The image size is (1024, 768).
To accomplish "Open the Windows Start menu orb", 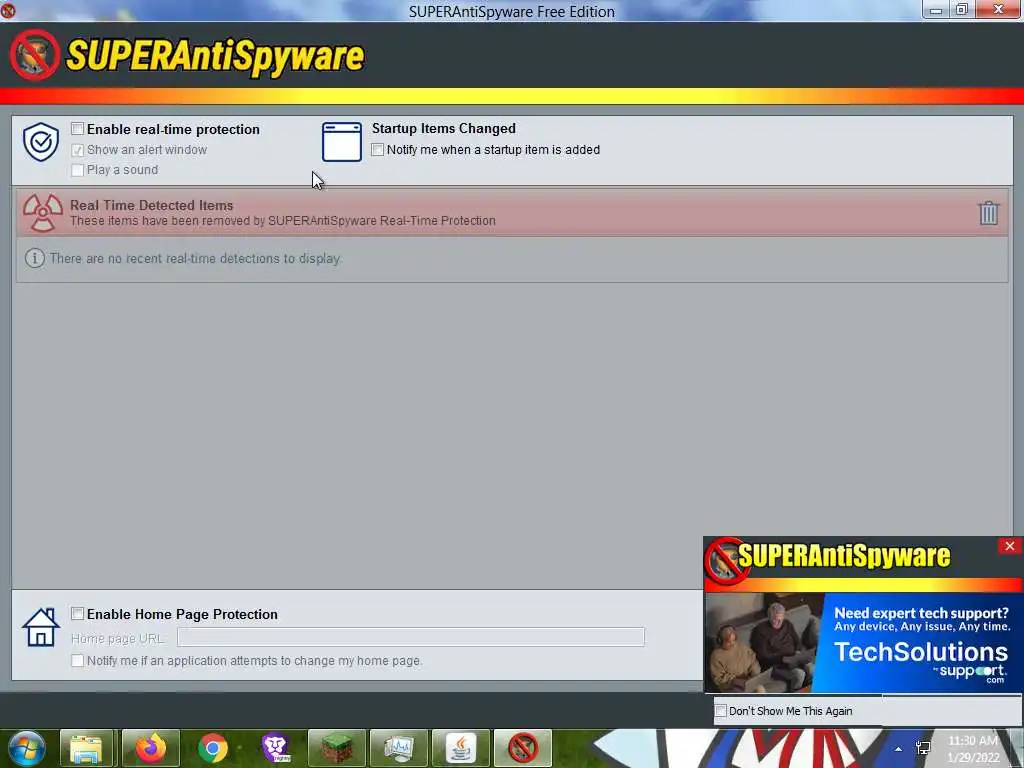I will [x=25, y=748].
